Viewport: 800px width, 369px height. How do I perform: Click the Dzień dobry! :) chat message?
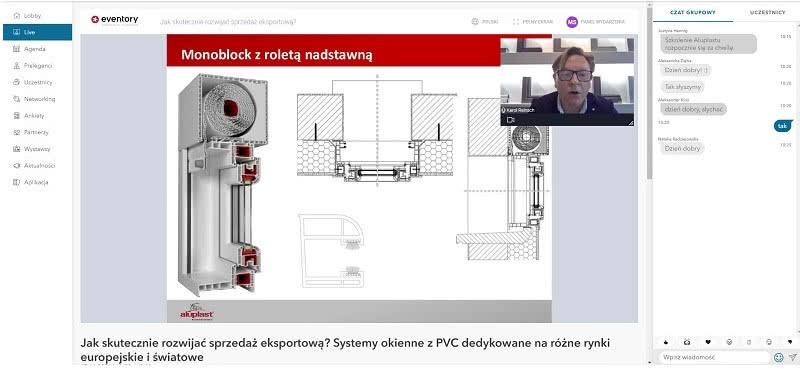(x=685, y=70)
